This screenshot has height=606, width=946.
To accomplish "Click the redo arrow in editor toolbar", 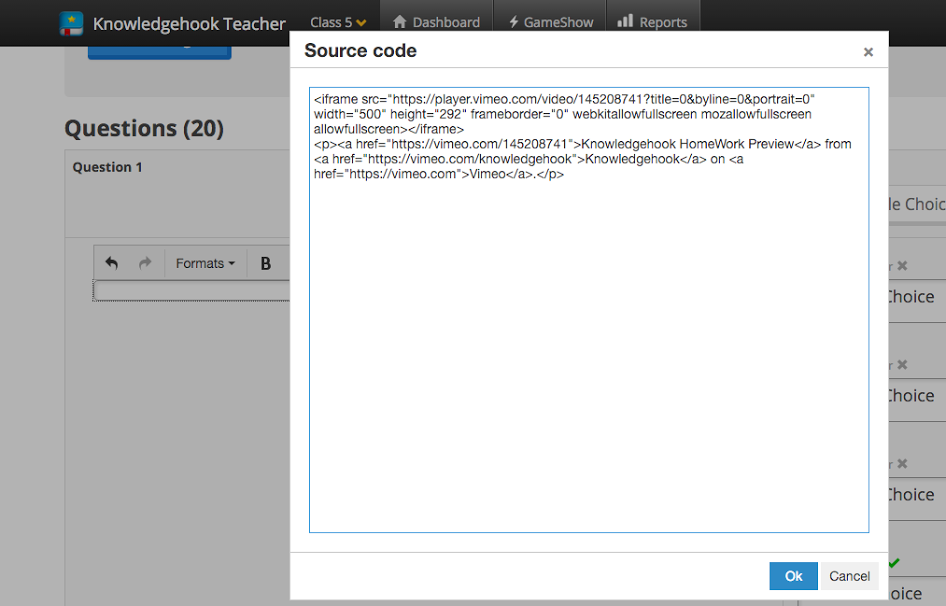I will pos(145,263).
